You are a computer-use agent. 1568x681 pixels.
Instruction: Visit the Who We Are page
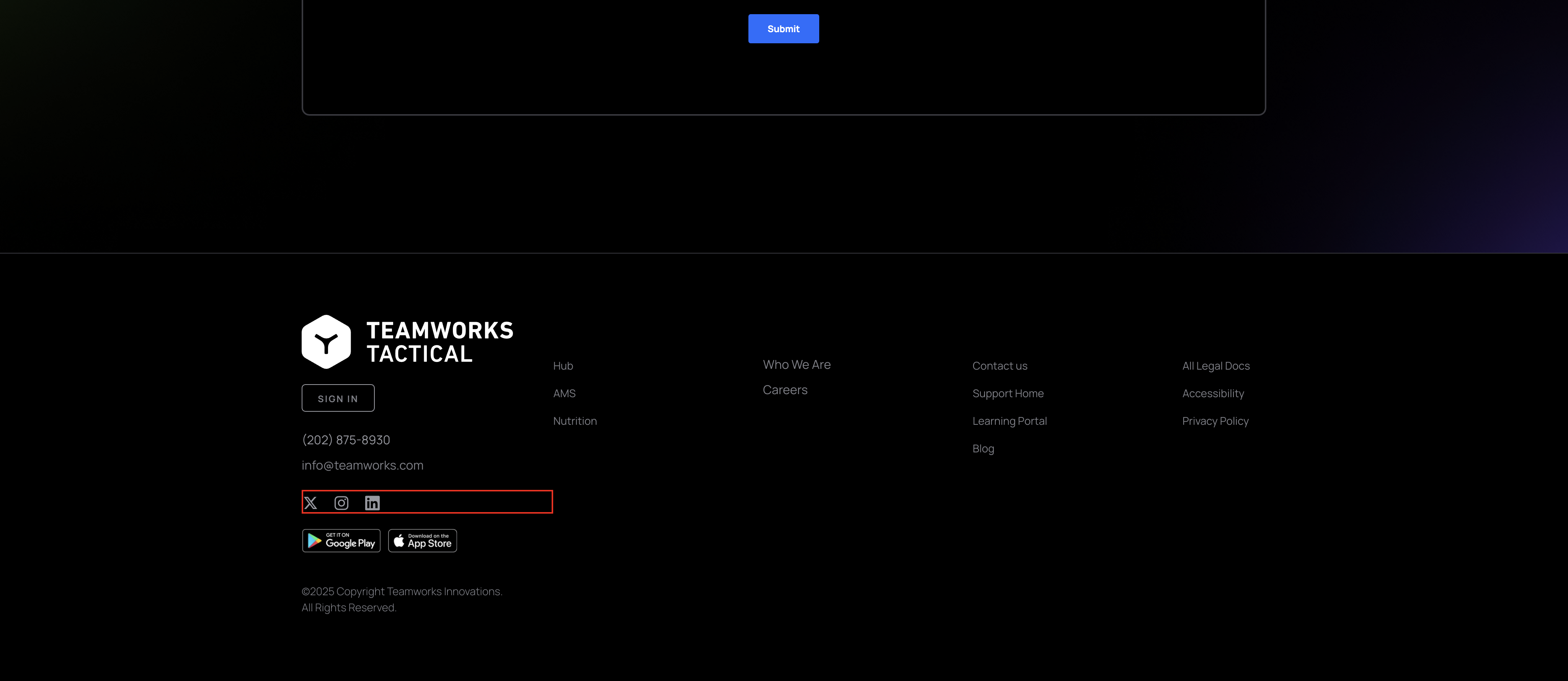(x=796, y=364)
